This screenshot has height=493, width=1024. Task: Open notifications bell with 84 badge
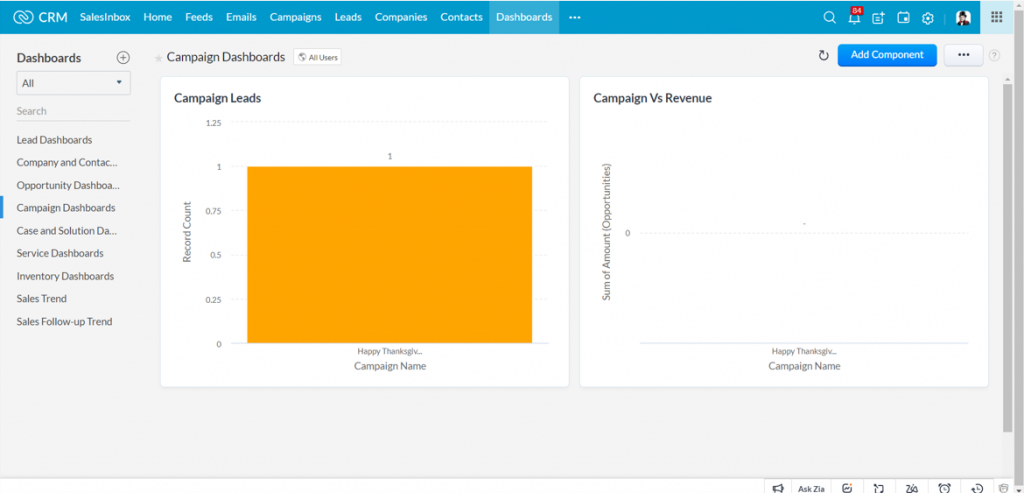[854, 16]
